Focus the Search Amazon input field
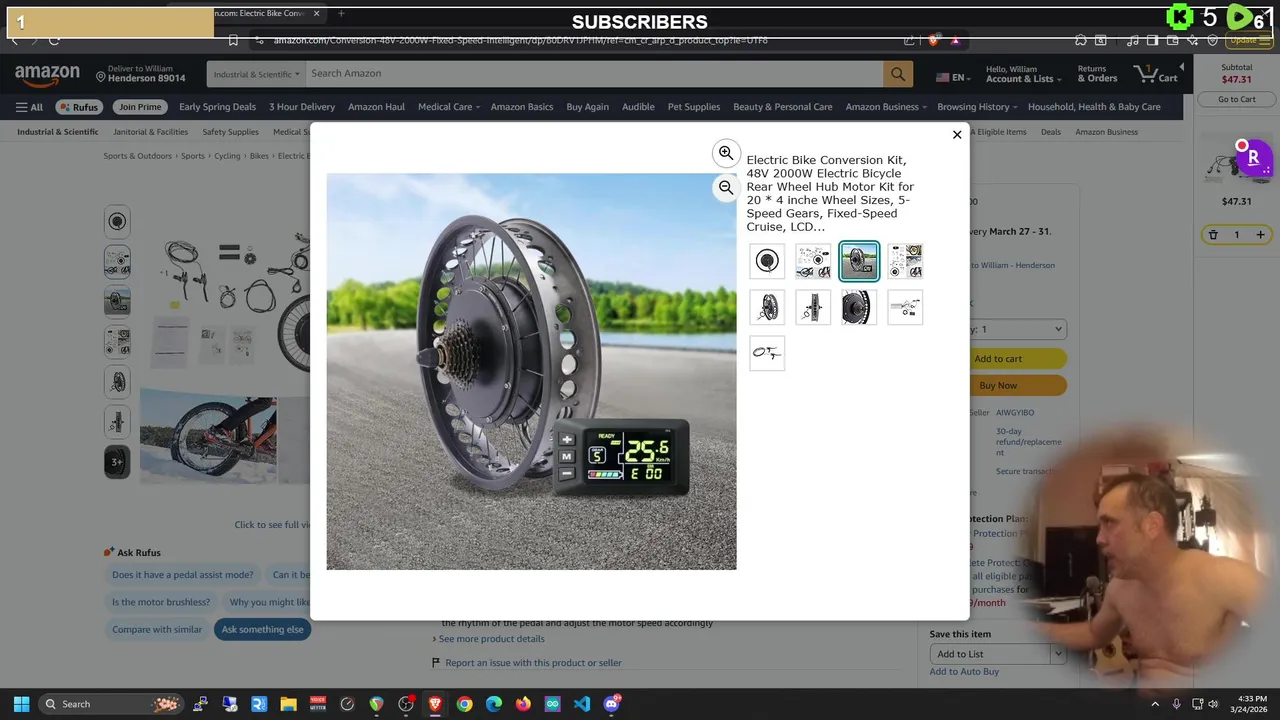The height and width of the screenshot is (720, 1280). tap(594, 74)
